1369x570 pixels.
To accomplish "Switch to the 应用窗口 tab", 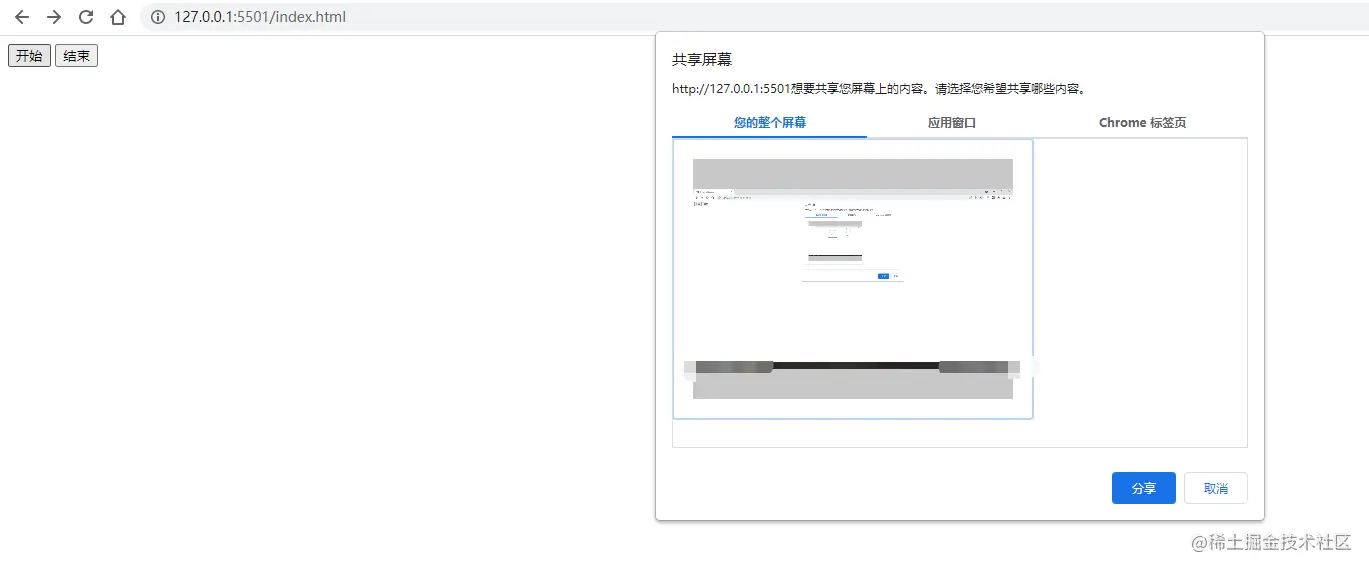I will tap(951, 123).
